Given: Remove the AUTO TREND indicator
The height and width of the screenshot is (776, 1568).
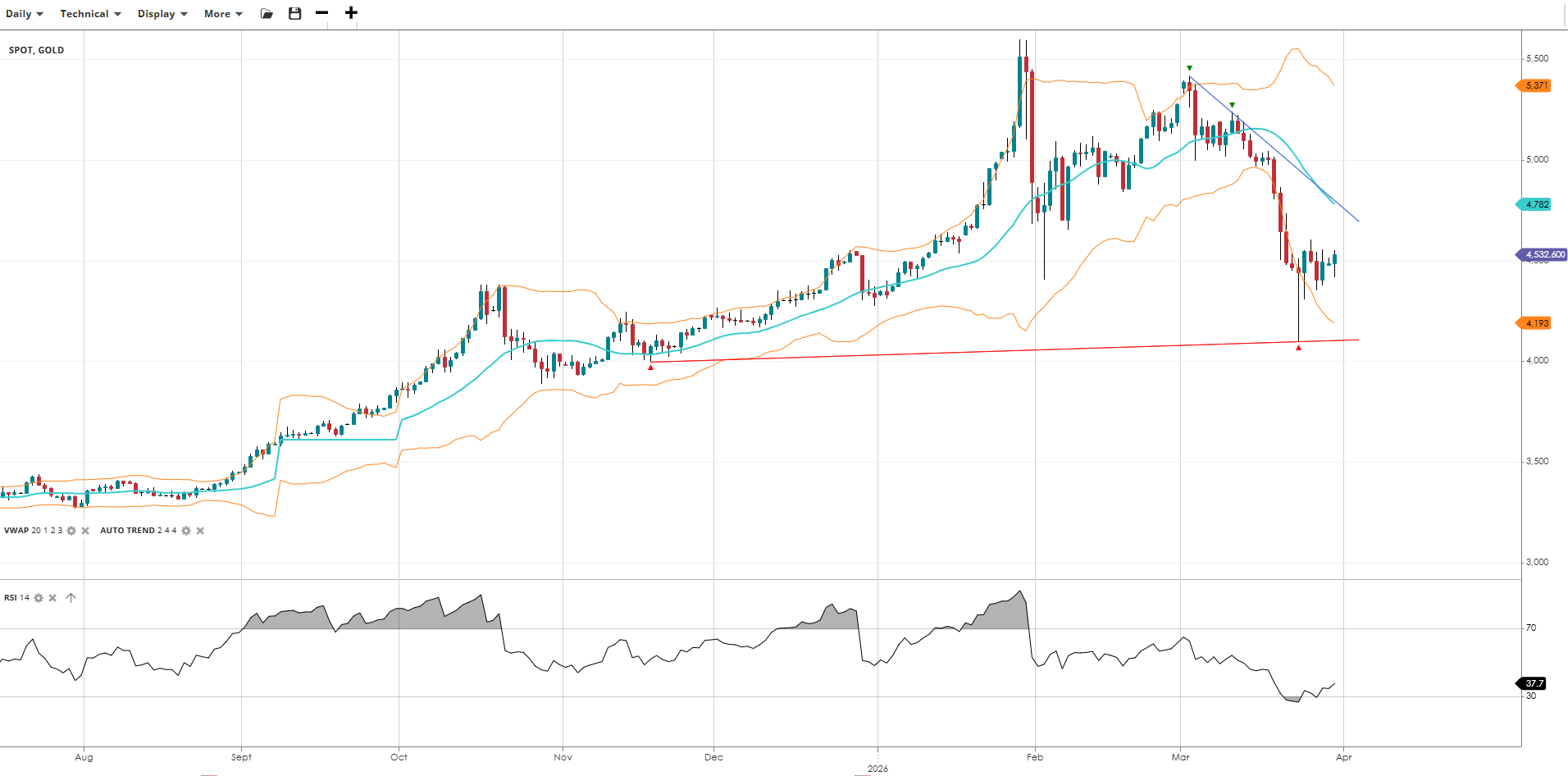Looking at the screenshot, I should click(x=200, y=531).
